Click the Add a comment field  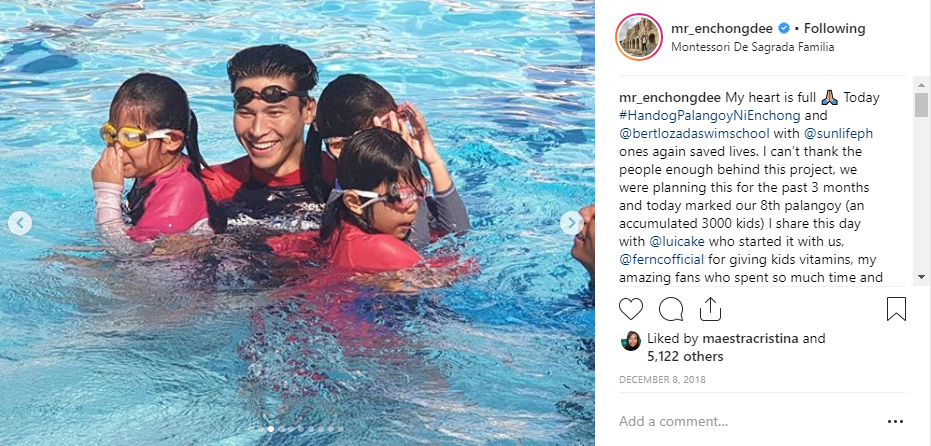point(747,422)
